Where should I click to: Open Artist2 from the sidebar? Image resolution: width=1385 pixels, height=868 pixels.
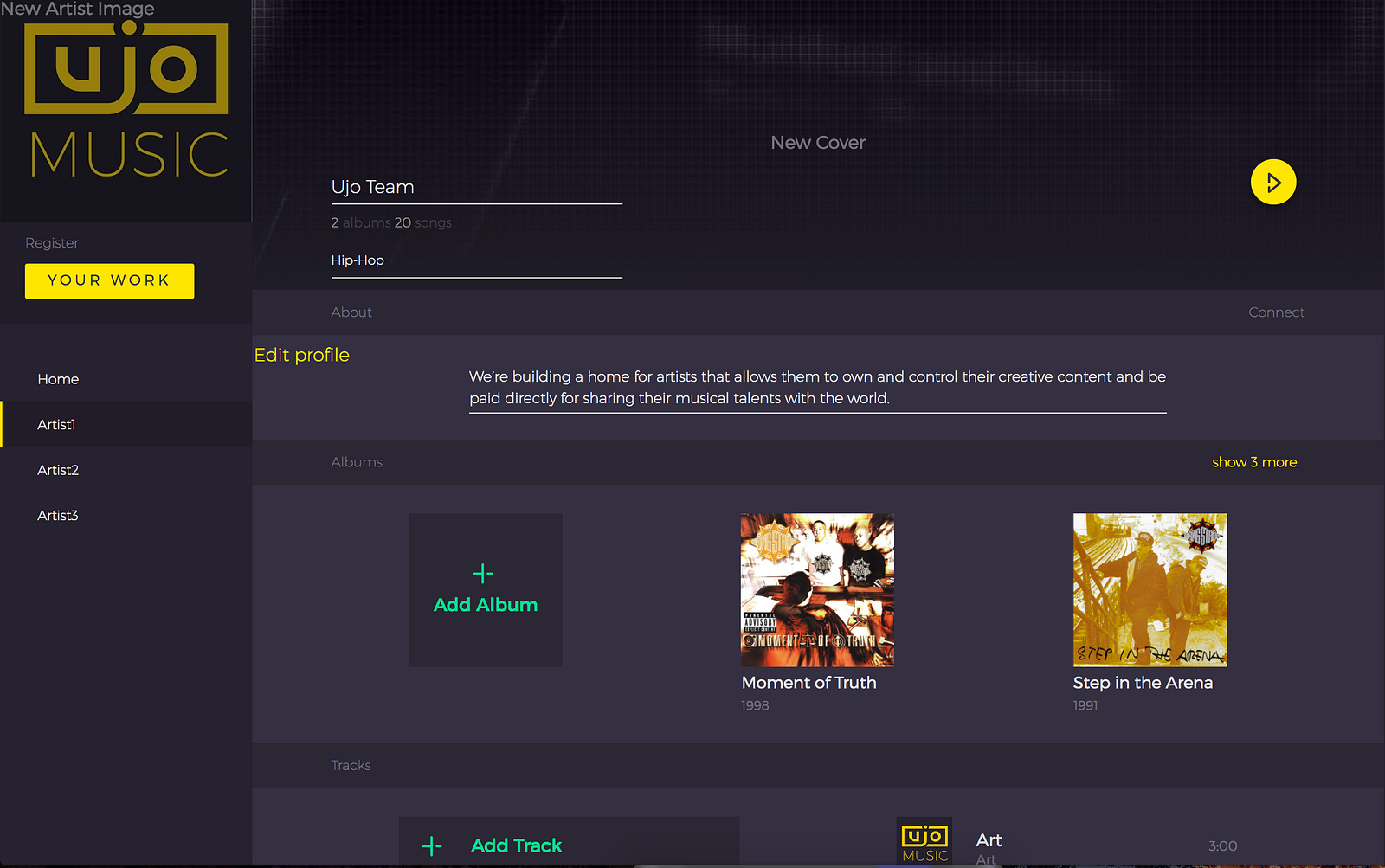(x=58, y=470)
